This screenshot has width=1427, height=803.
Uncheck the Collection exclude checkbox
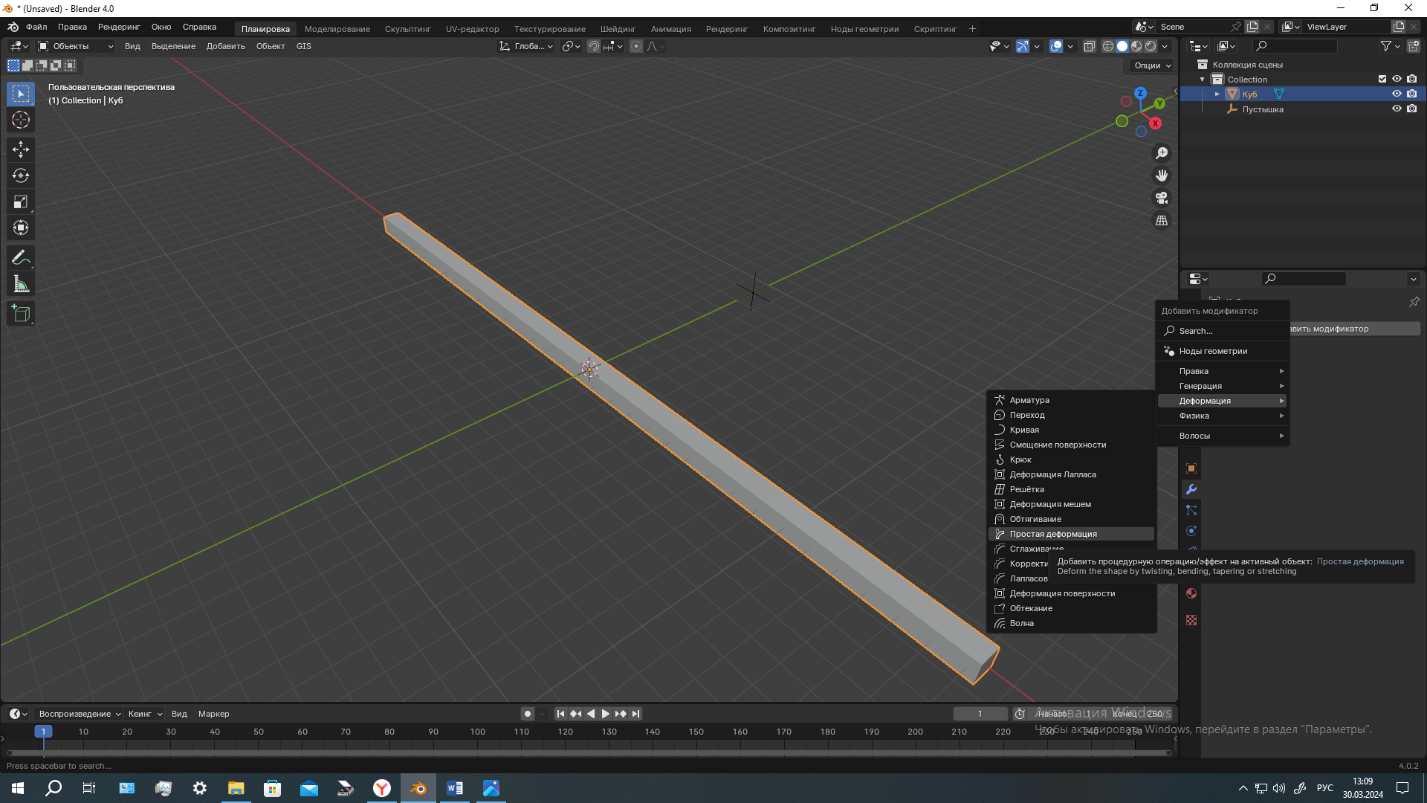[1382, 79]
